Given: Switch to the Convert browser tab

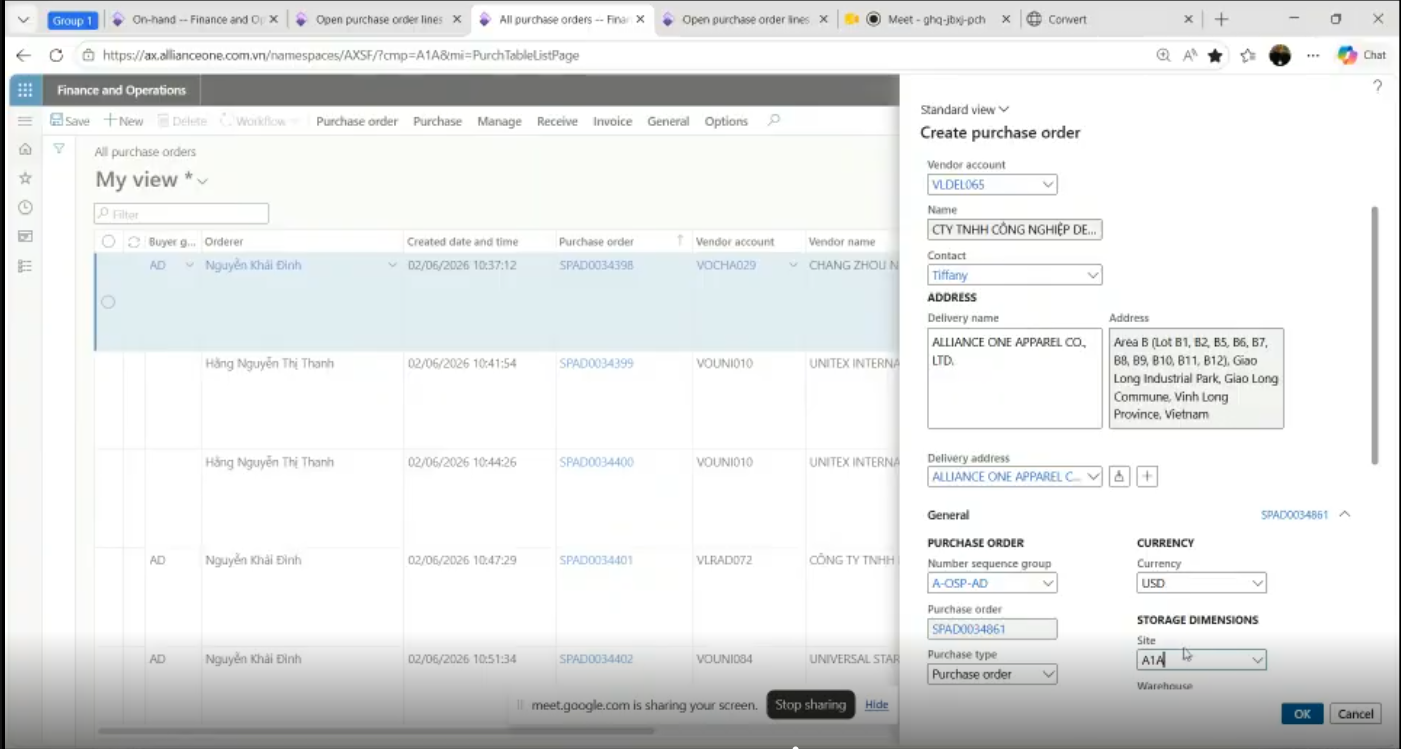Looking at the screenshot, I should click(x=1110, y=19).
